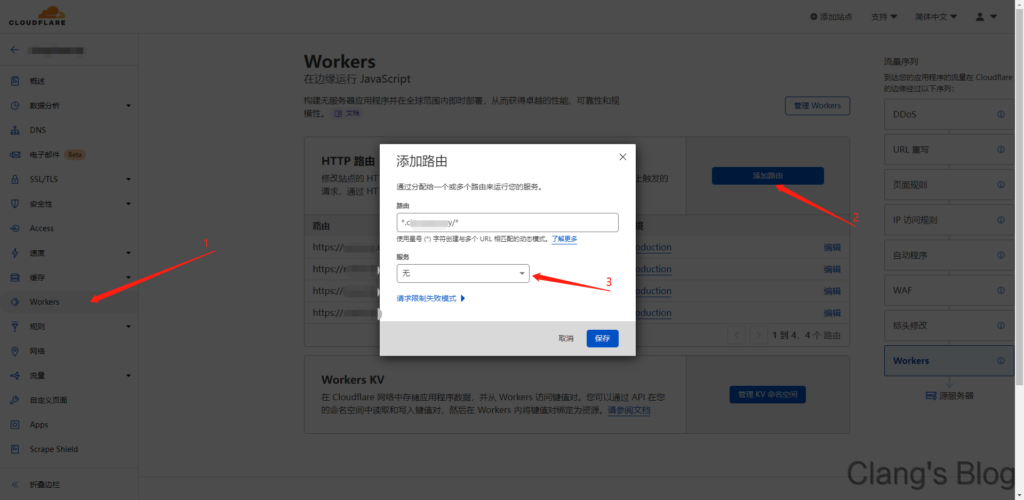
Task: Click the Workers icon in sidebar
Action: click(15, 302)
